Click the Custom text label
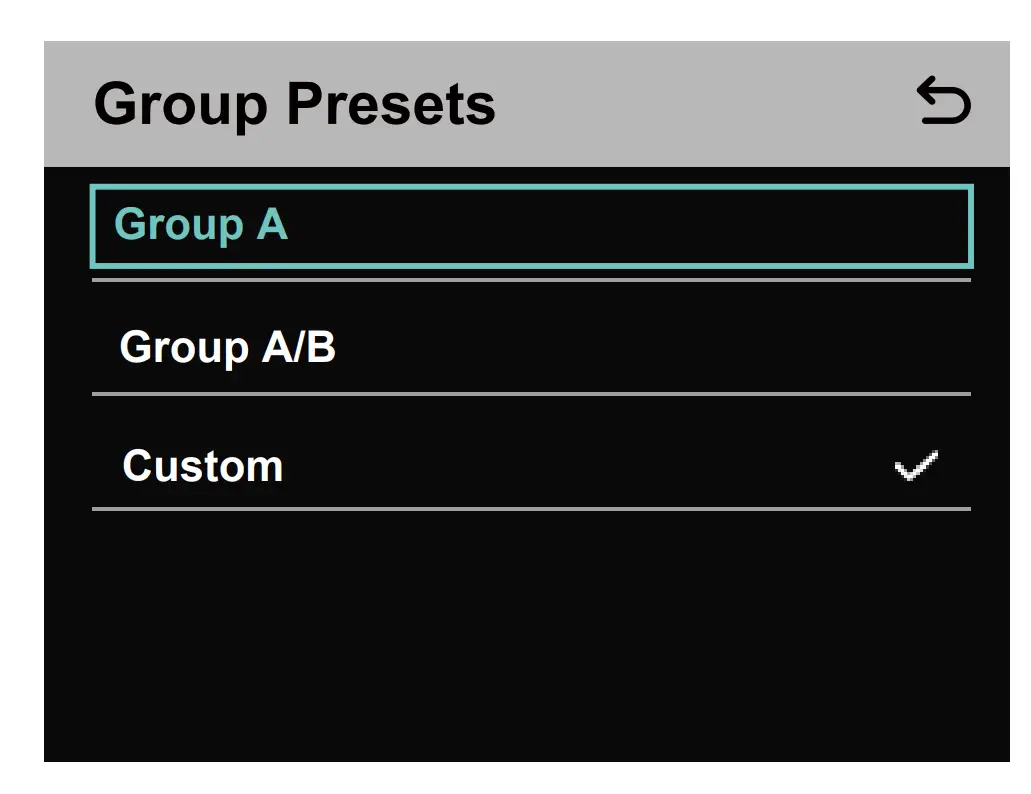The height and width of the screenshot is (794, 1031). (x=202, y=466)
